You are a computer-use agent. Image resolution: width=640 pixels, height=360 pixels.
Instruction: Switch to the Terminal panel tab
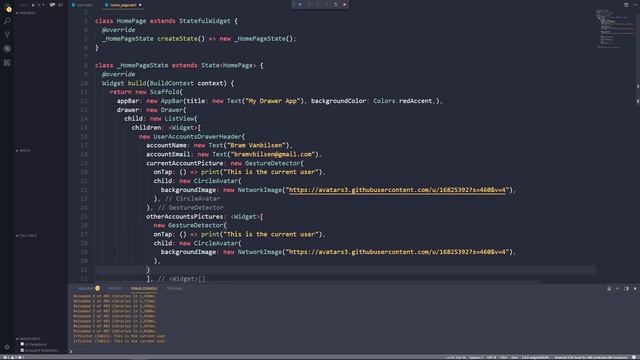tap(174, 289)
